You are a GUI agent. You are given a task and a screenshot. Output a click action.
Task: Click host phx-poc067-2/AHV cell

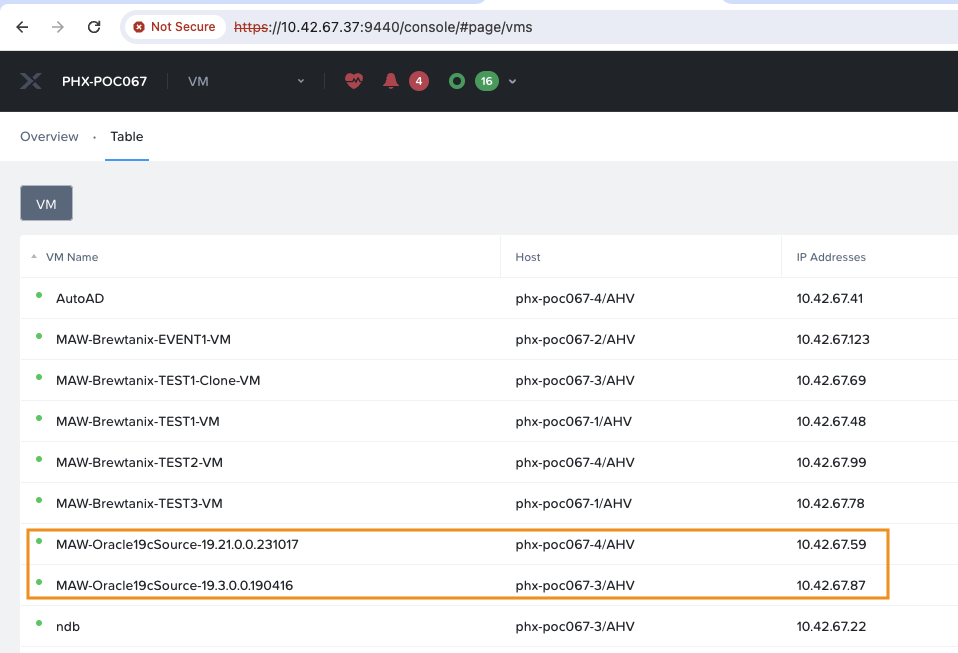575,340
